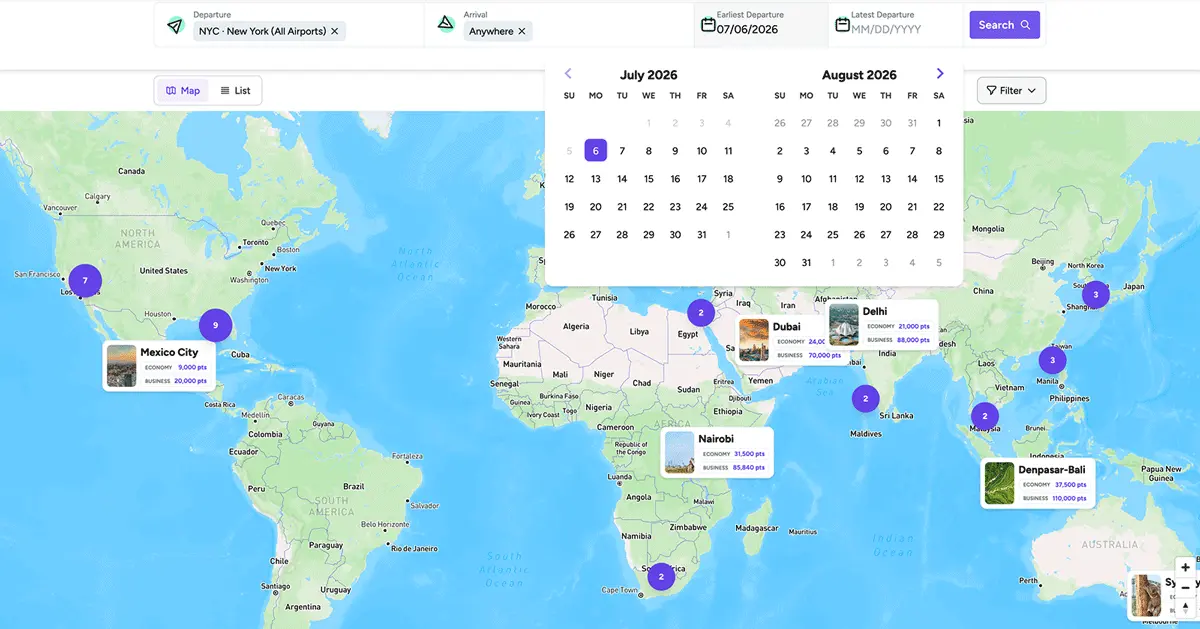Viewport: 1200px width, 629px height.
Task: Click the July 2026 month heading
Action: click(648, 75)
